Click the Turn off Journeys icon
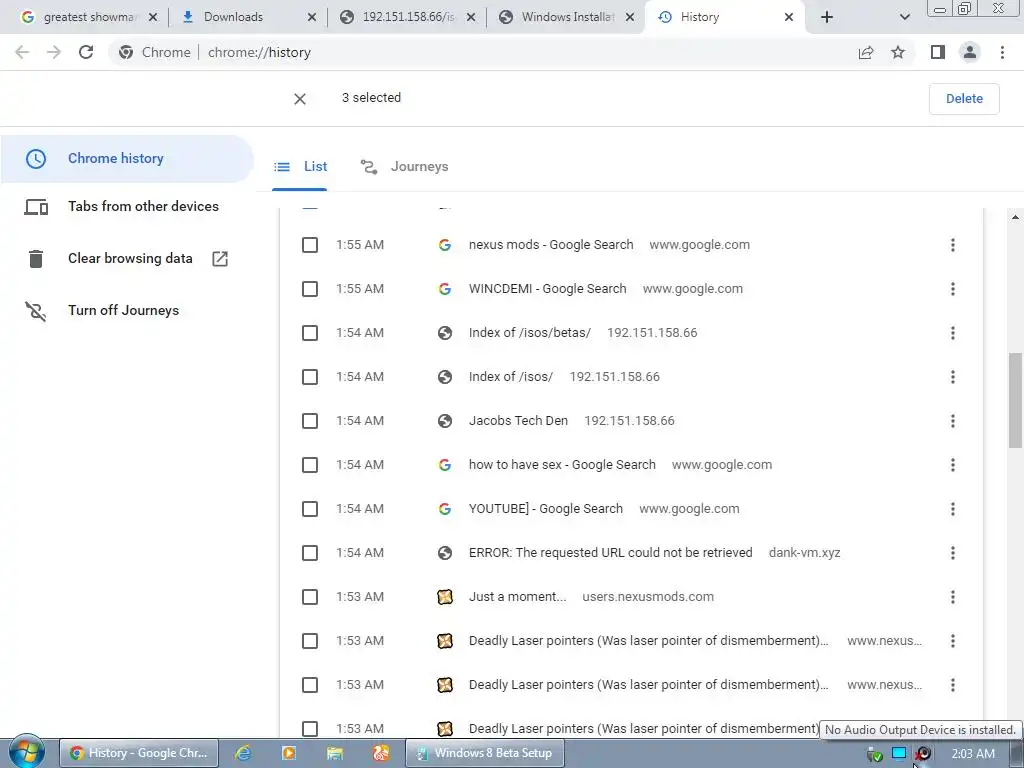1024x768 pixels. [36, 311]
